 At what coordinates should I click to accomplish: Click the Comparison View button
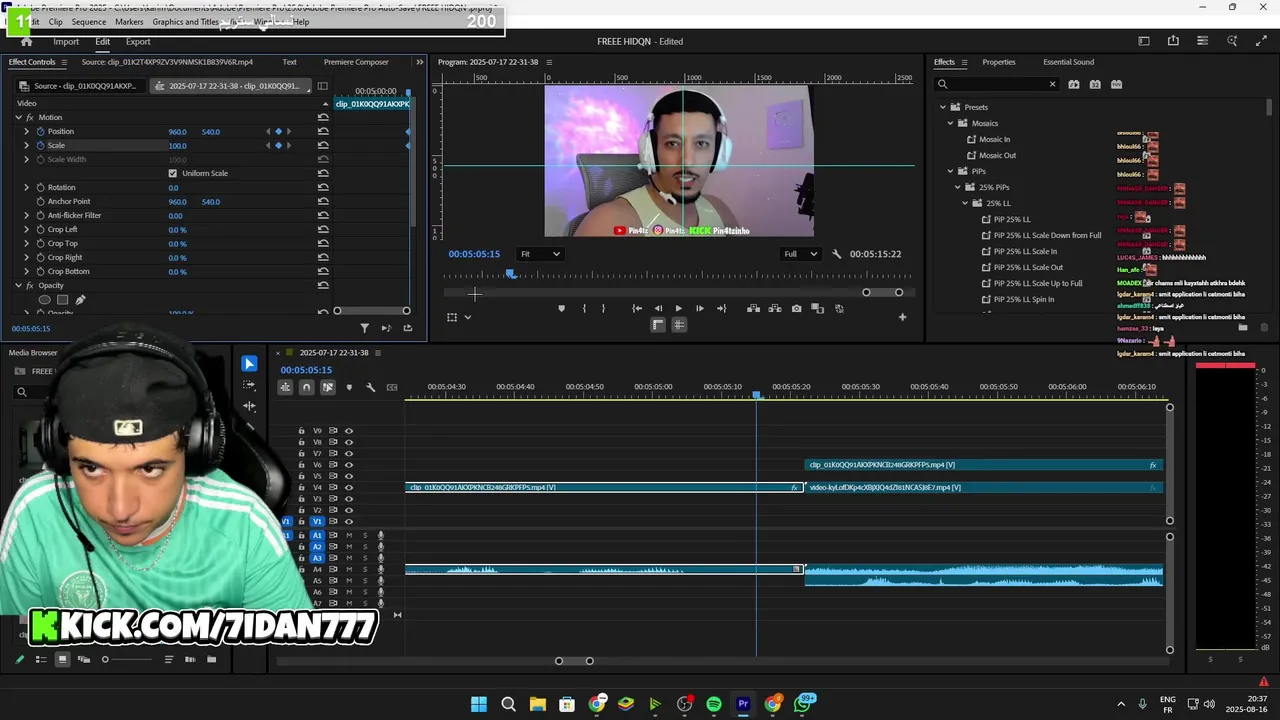point(817,309)
